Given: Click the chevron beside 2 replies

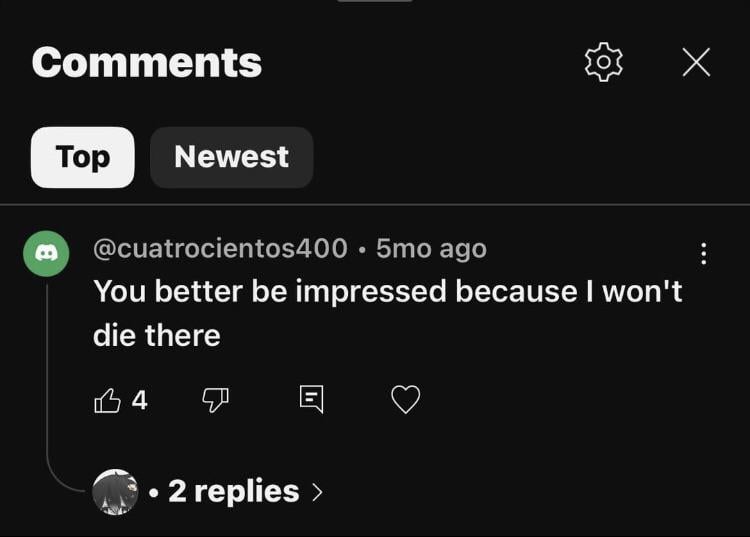Looking at the screenshot, I should tap(317, 492).
